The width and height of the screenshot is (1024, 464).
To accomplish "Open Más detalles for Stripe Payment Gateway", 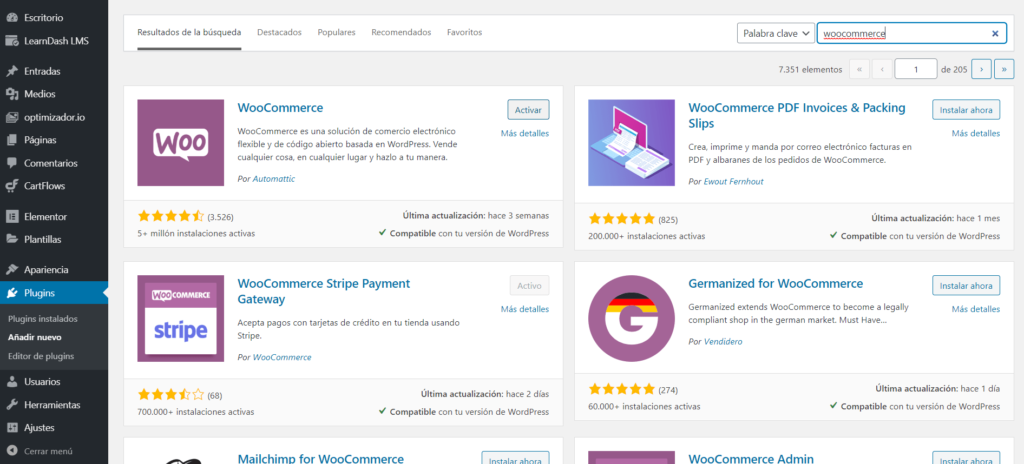I will tap(525, 309).
